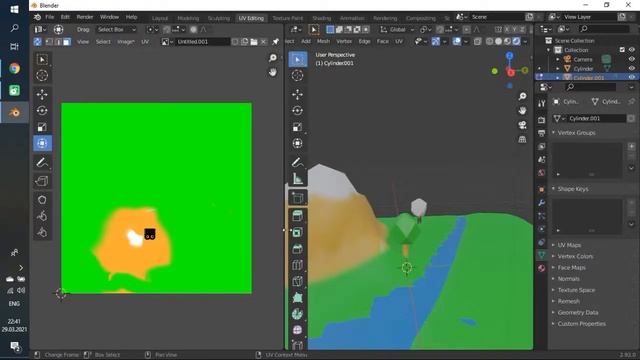
Task: Select the Spin tool
Action: tap(298, 314)
